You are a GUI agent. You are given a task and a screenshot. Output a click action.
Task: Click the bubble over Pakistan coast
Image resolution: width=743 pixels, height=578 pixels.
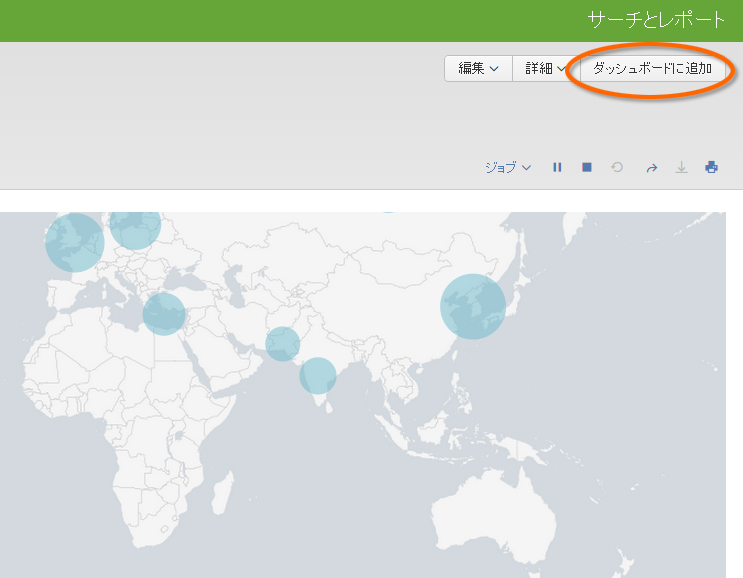click(282, 344)
